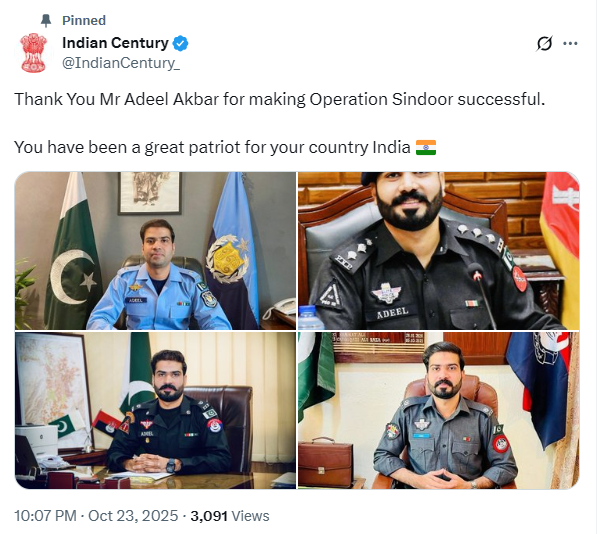Open the @IndianCentury_ handle link
Image resolution: width=600 pixels, height=534 pixels.
pos(121,63)
